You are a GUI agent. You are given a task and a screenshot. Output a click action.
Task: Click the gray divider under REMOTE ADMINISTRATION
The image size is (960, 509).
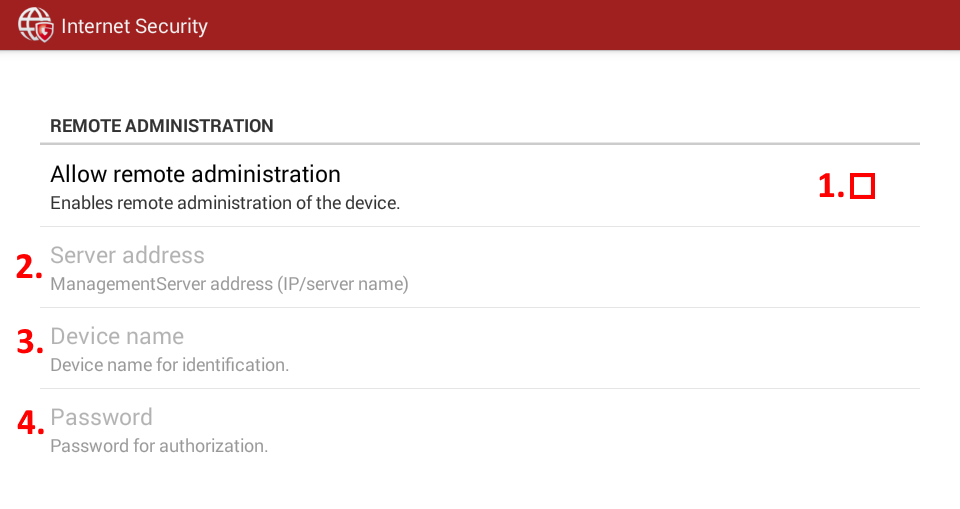(480, 144)
